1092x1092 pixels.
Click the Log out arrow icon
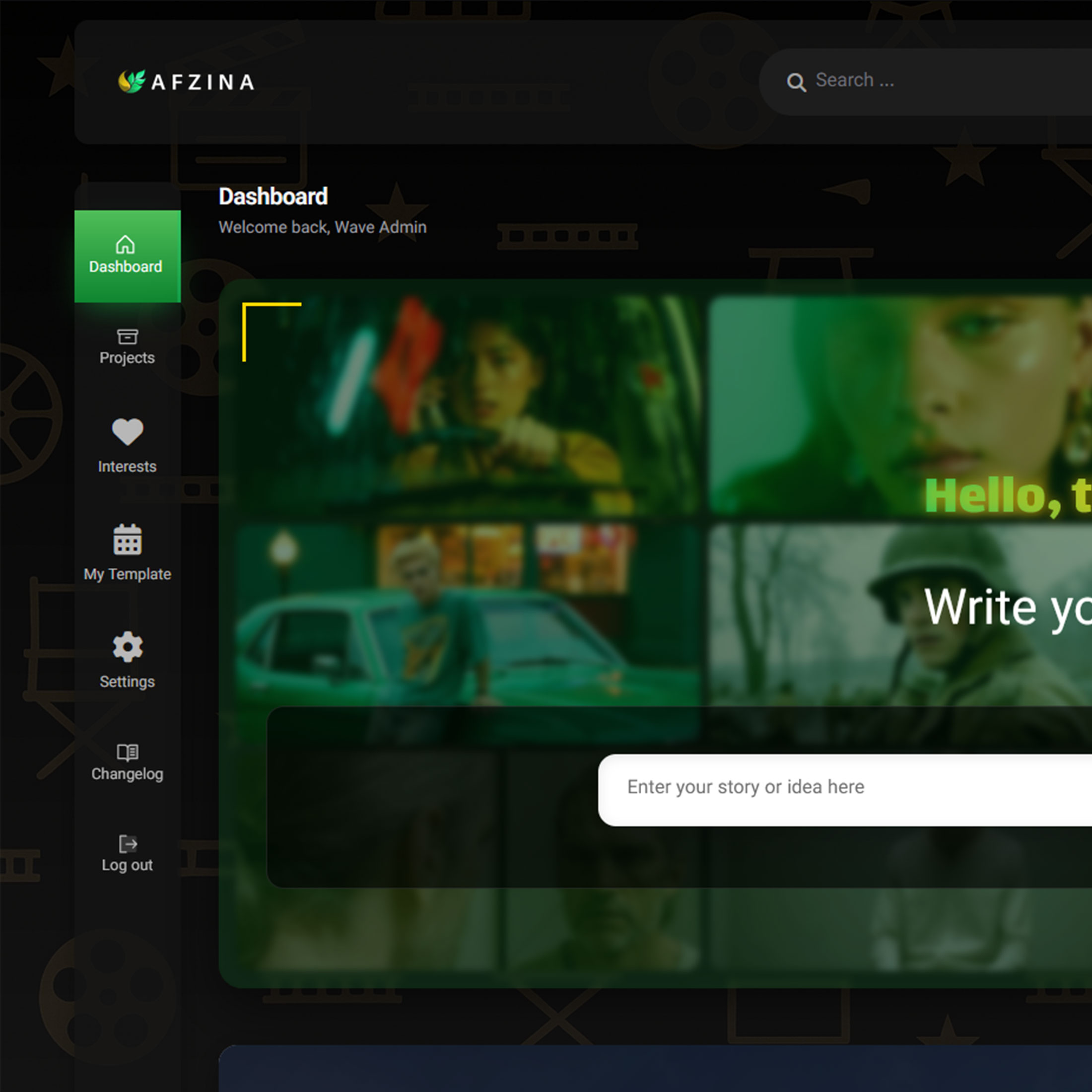(x=128, y=843)
